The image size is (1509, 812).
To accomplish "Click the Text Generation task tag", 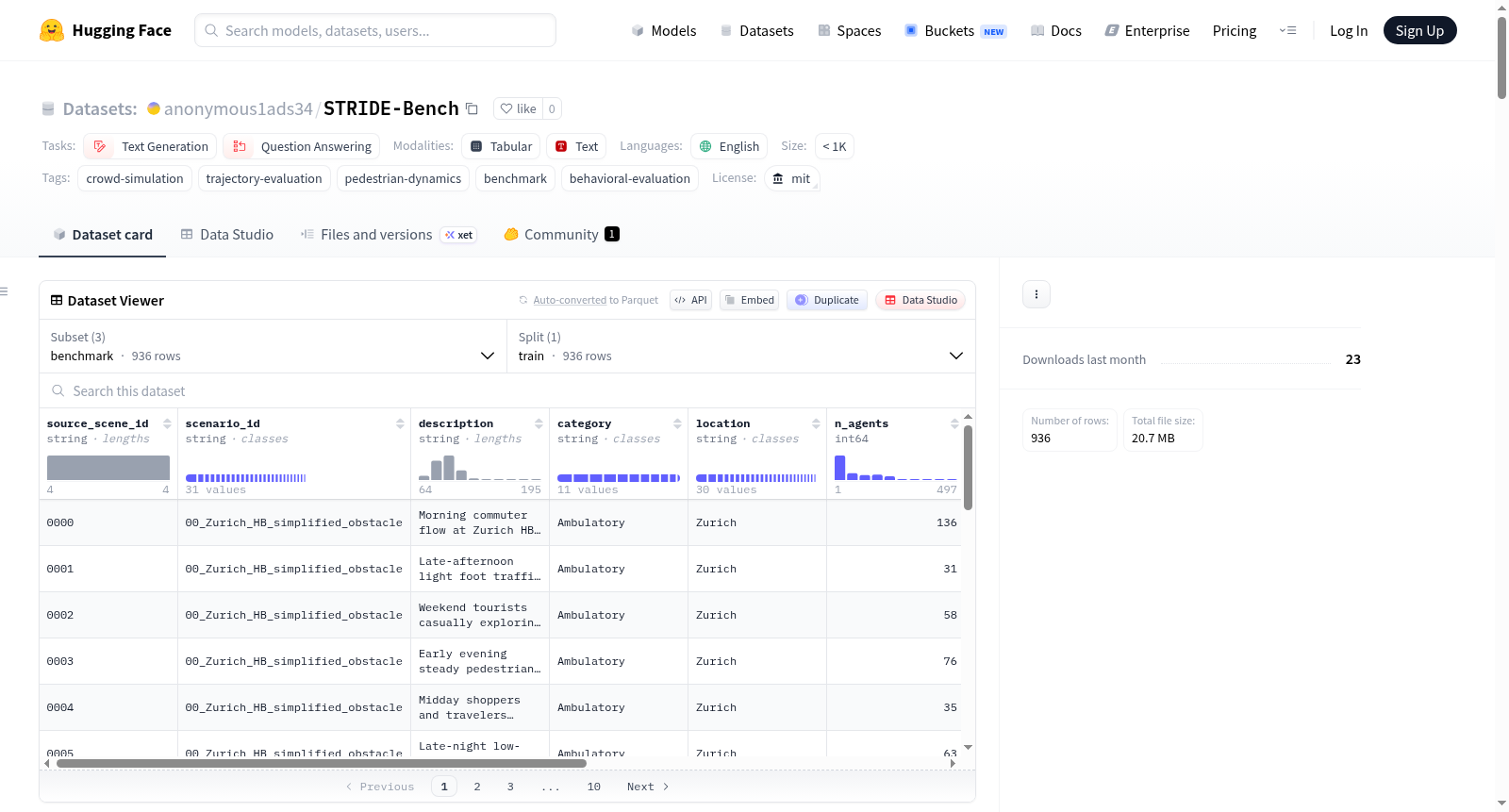I will (150, 146).
